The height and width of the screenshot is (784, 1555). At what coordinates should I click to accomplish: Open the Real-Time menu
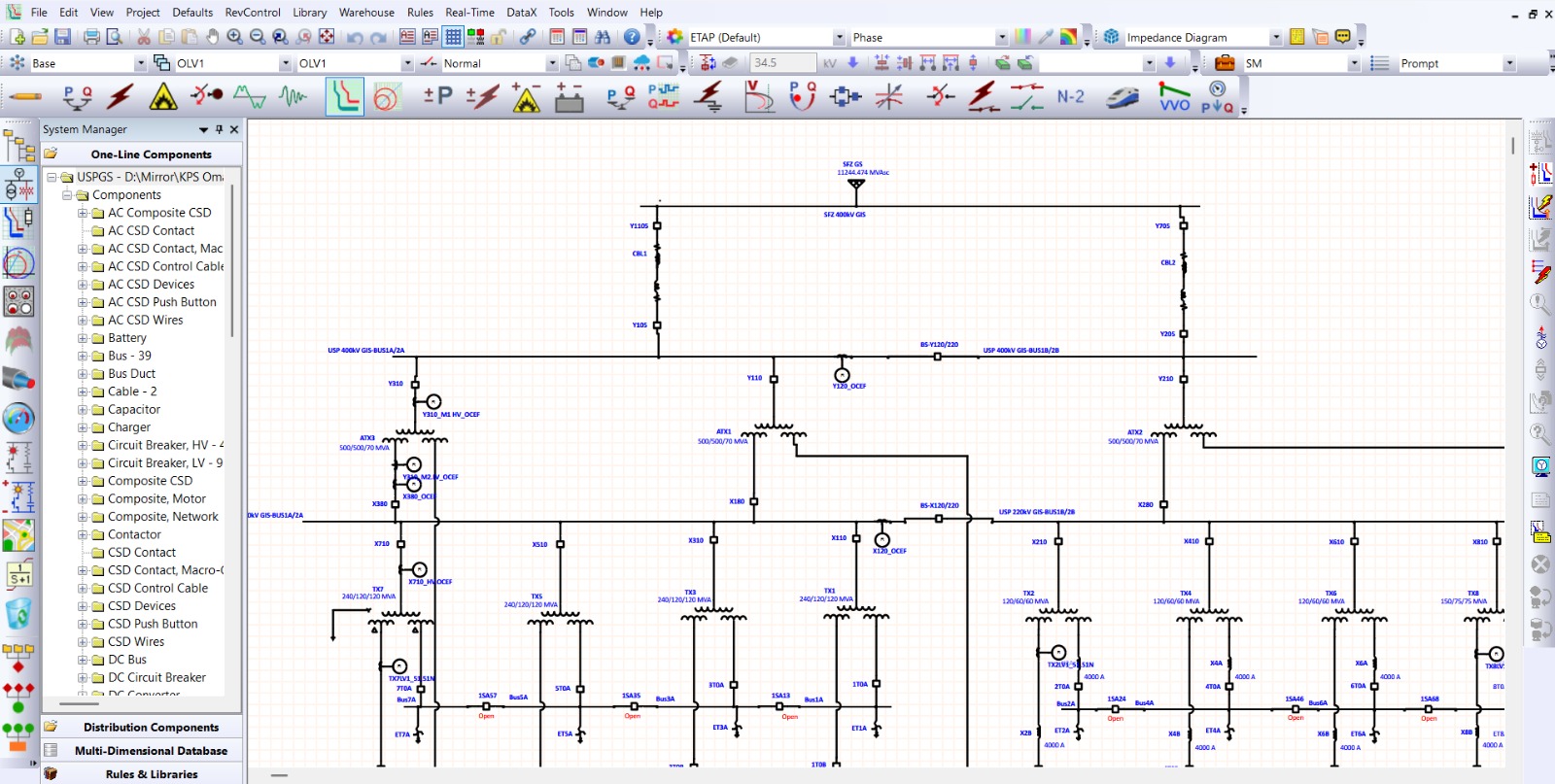click(469, 13)
